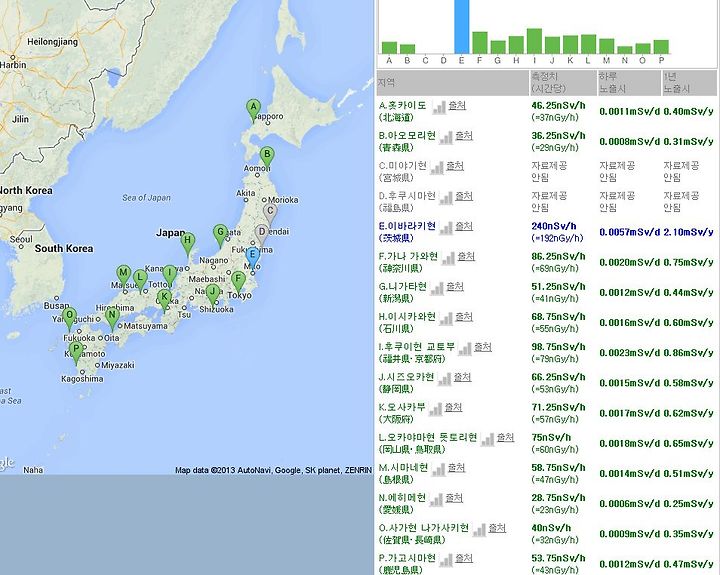
Task: Open chart icon for A.홋카이도 row
Action: [439, 107]
